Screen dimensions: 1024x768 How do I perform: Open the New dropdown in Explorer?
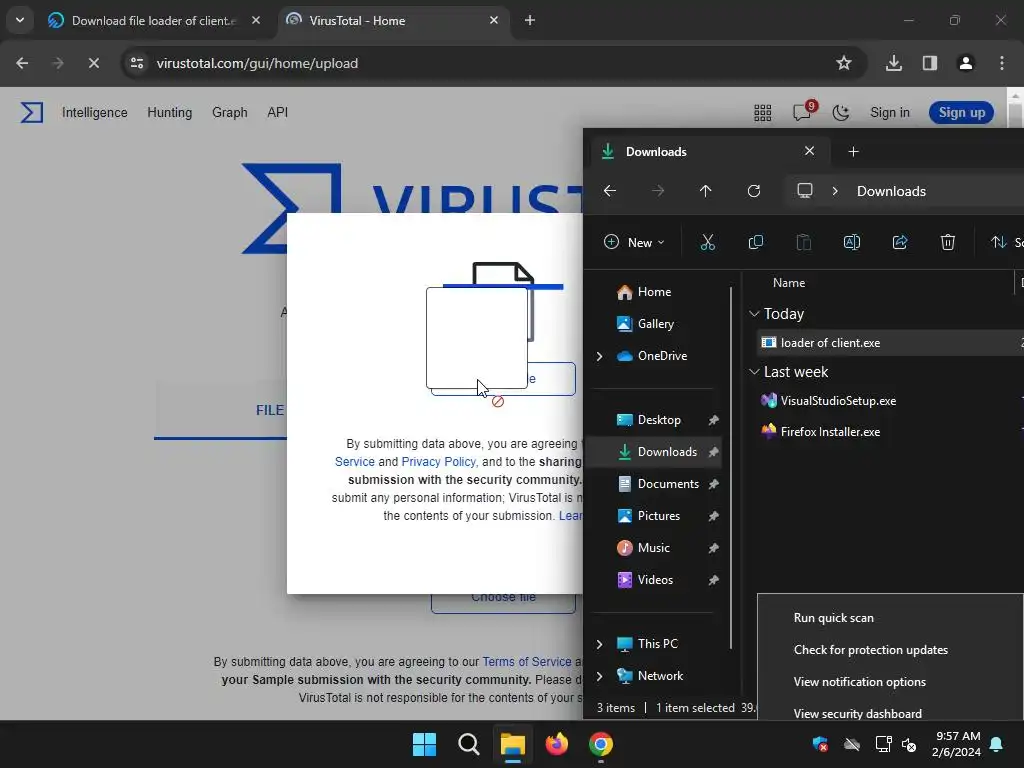click(x=634, y=242)
